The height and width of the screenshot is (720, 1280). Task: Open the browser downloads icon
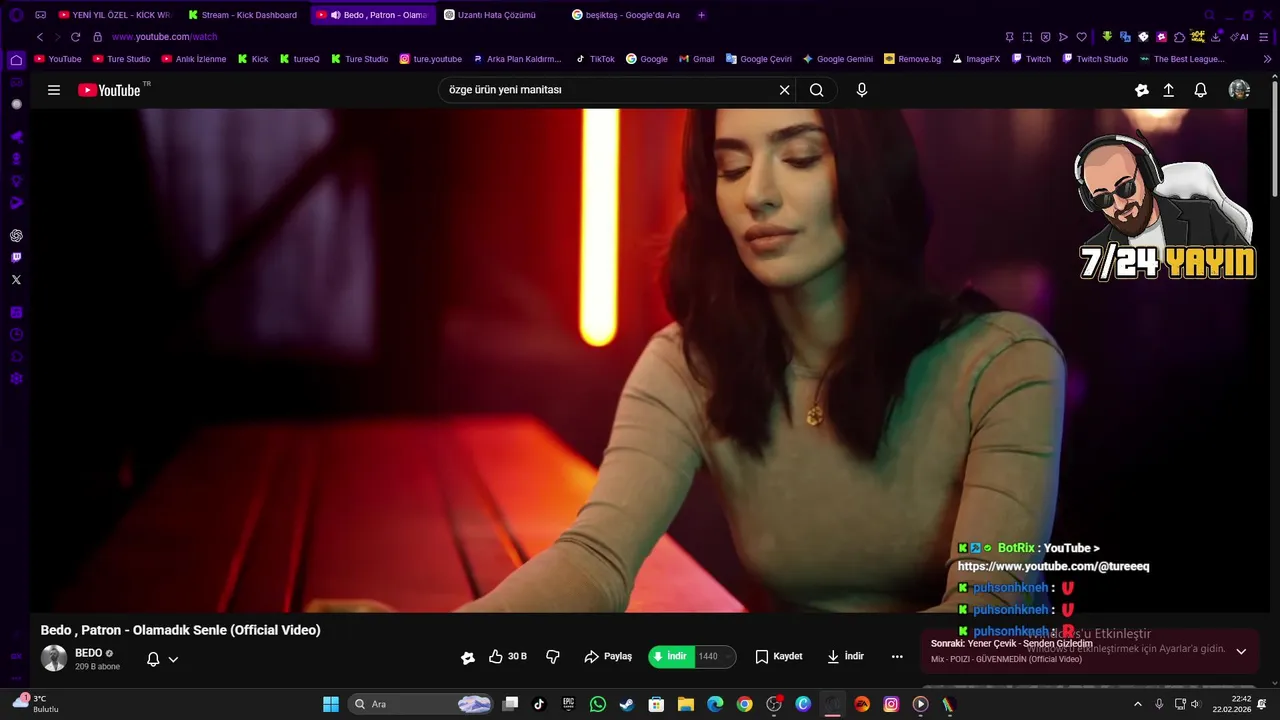1215,37
